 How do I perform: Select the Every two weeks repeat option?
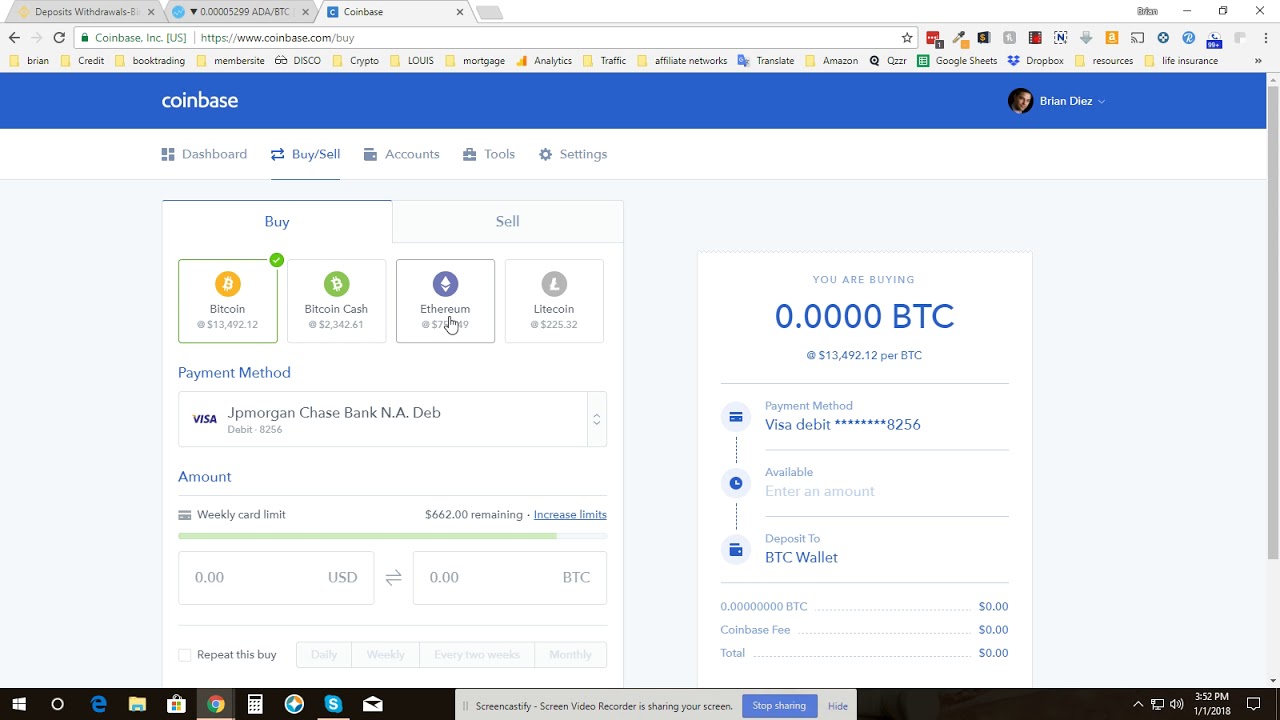(477, 655)
